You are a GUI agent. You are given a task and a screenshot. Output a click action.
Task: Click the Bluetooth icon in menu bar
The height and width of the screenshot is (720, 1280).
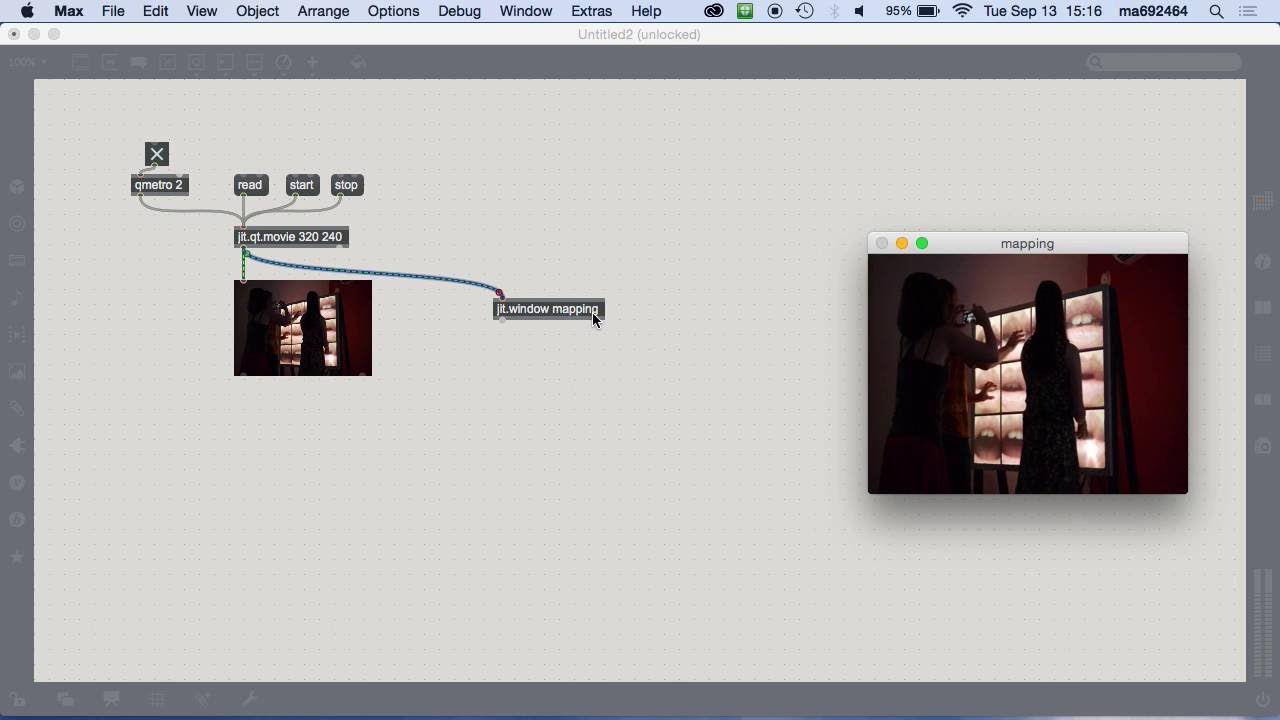(833, 11)
